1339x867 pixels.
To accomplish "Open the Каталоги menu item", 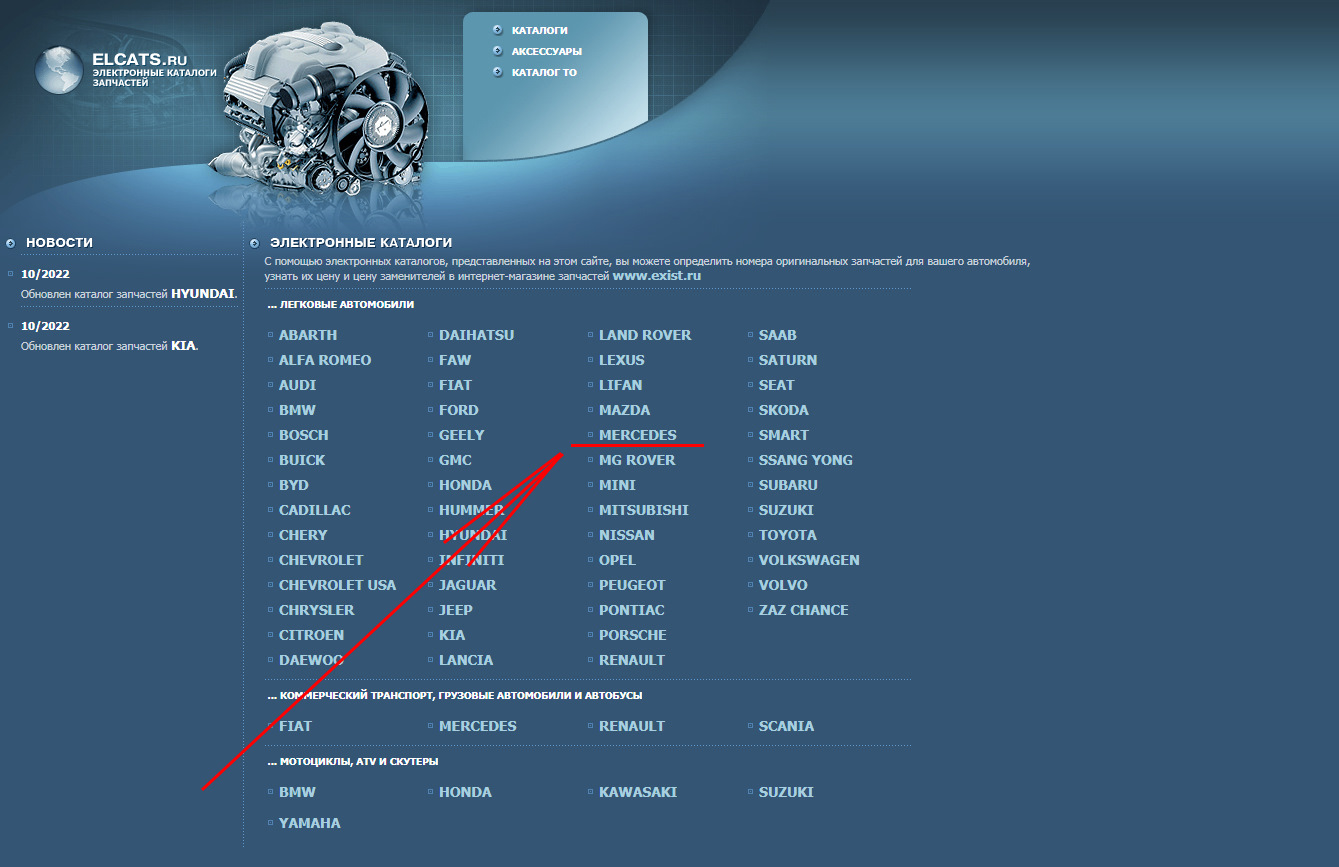I will point(540,30).
